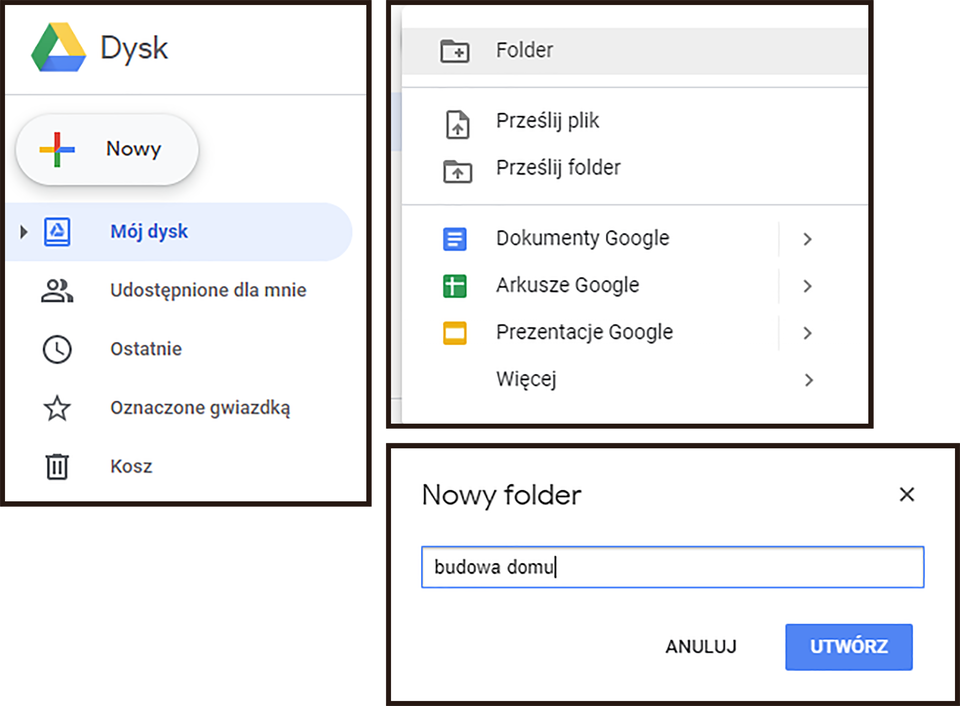Open the Ostatnie clock icon
The width and height of the screenshot is (960, 706).
point(57,349)
